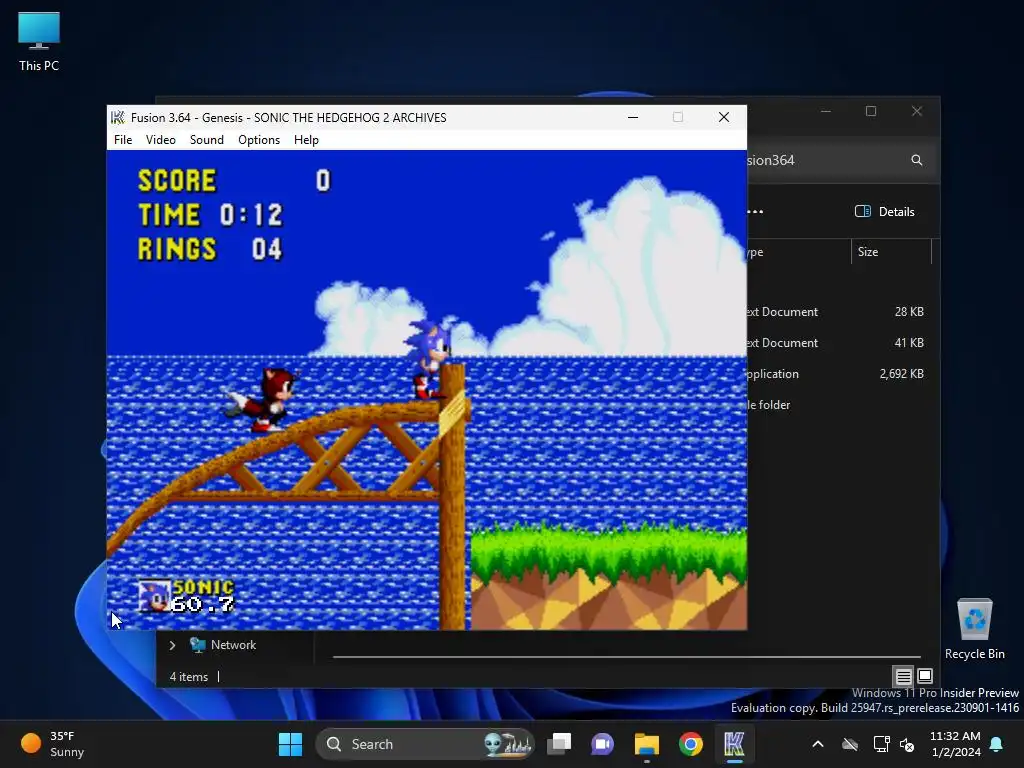Open the Options menu in Fusion

tap(259, 140)
